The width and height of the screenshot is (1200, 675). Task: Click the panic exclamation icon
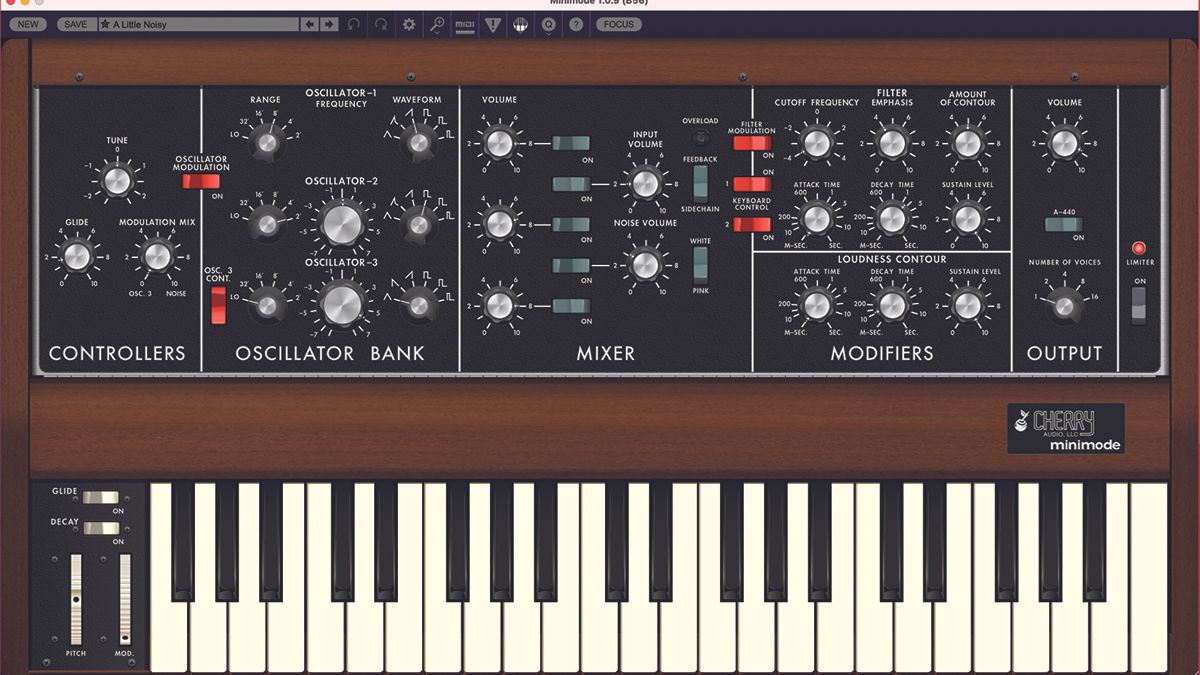pyautogui.click(x=492, y=24)
